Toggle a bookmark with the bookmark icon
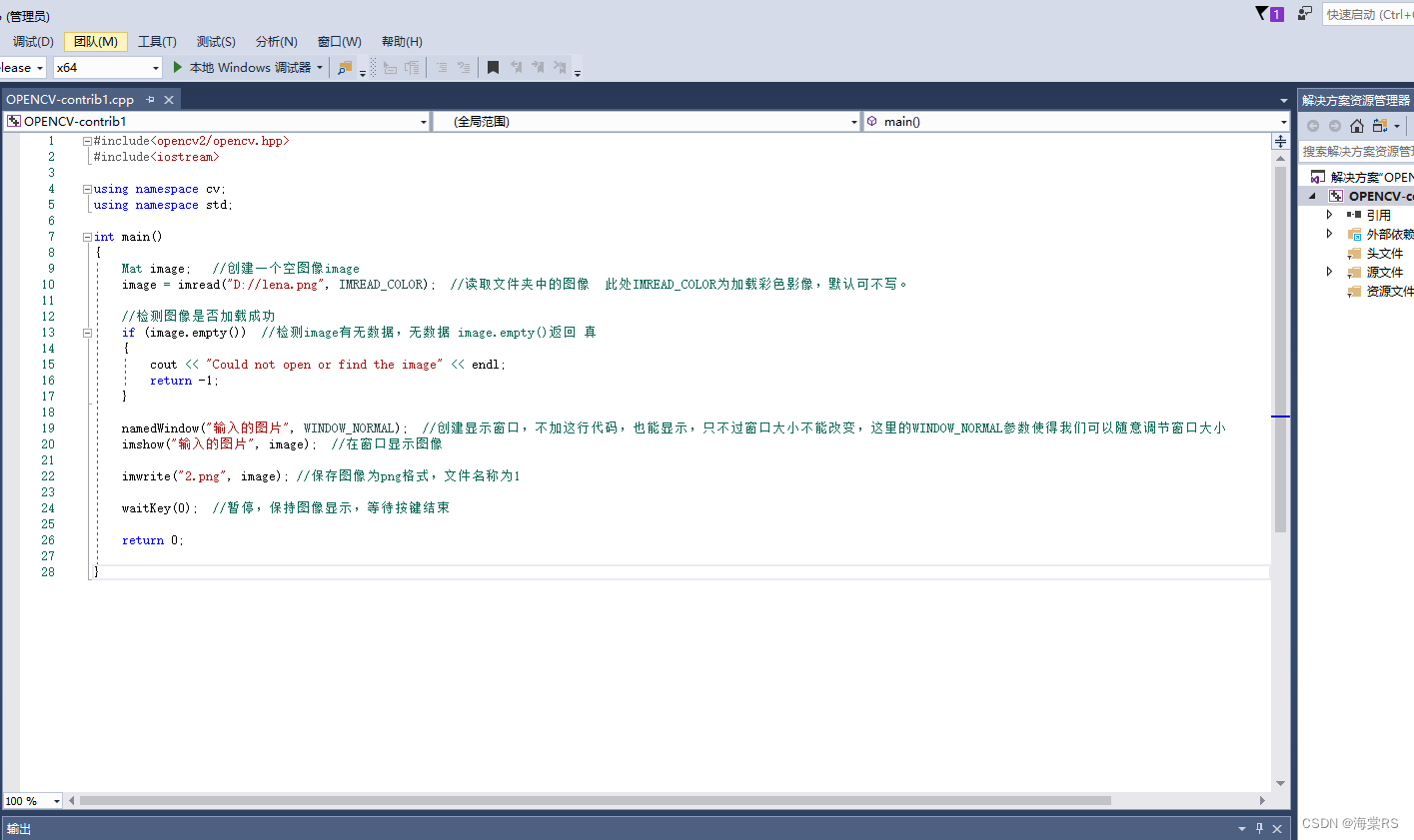 pos(493,67)
